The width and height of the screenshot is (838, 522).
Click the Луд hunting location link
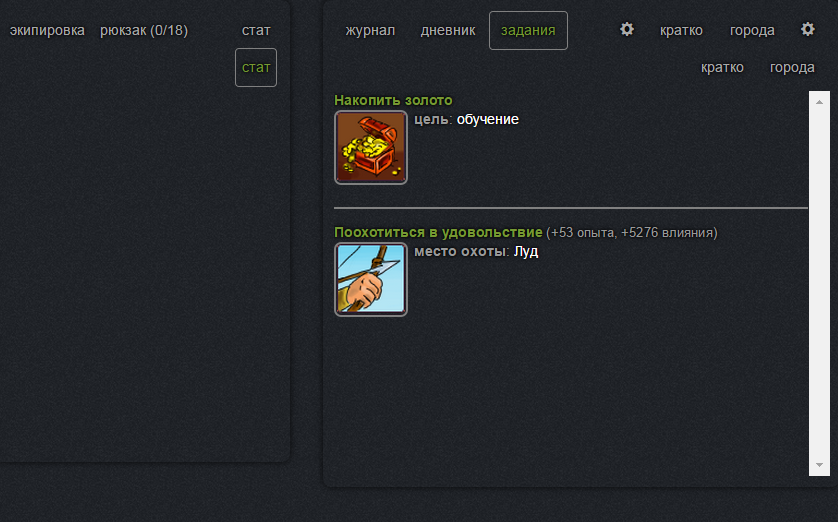pos(526,251)
